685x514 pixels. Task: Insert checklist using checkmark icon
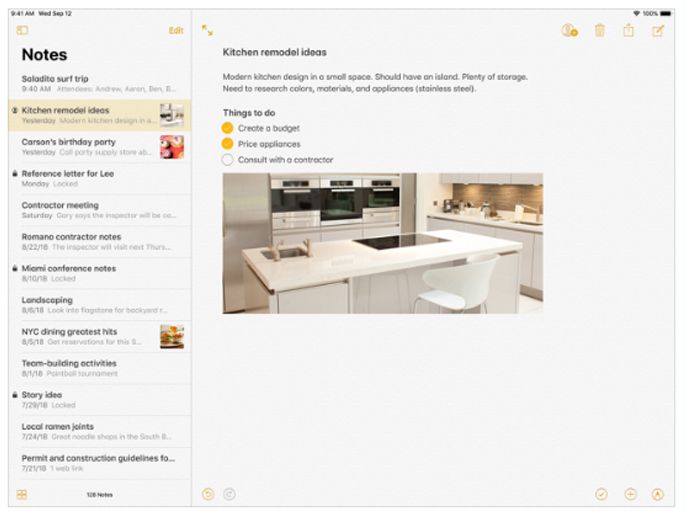[602, 494]
